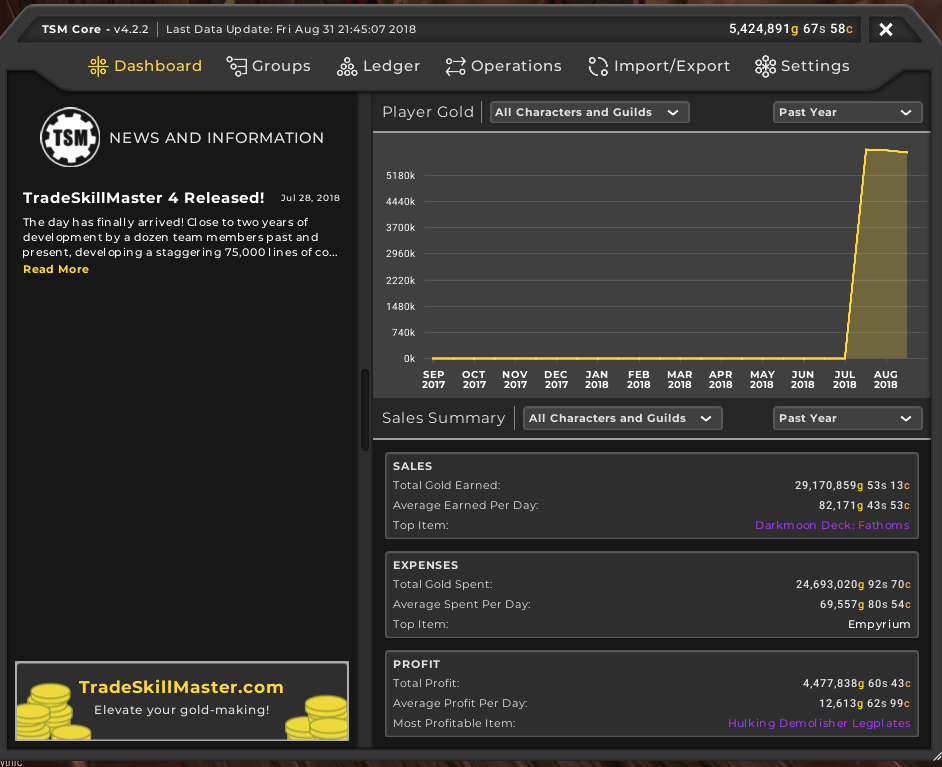Open the Dashboard tab
This screenshot has height=767, width=942.
(x=145, y=66)
